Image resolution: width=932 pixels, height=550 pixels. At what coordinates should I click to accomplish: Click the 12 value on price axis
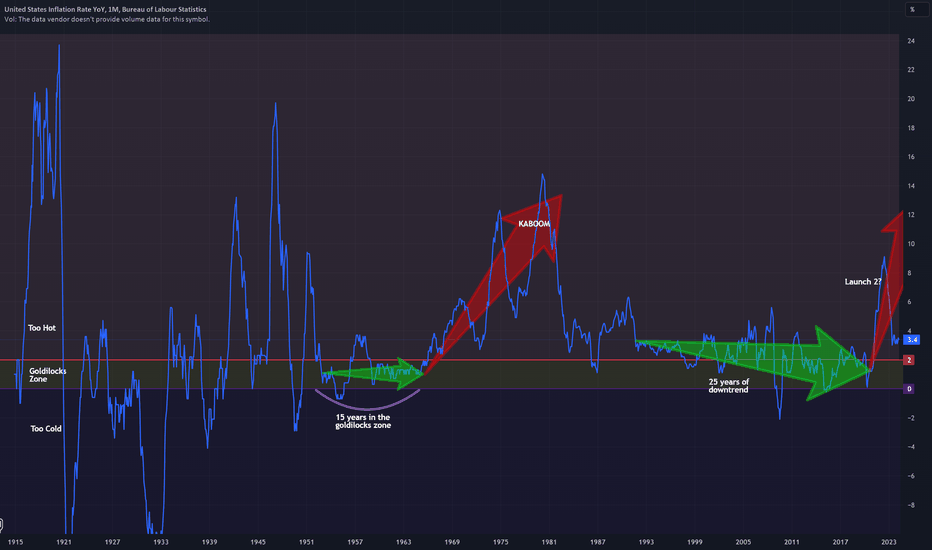tap(911, 215)
